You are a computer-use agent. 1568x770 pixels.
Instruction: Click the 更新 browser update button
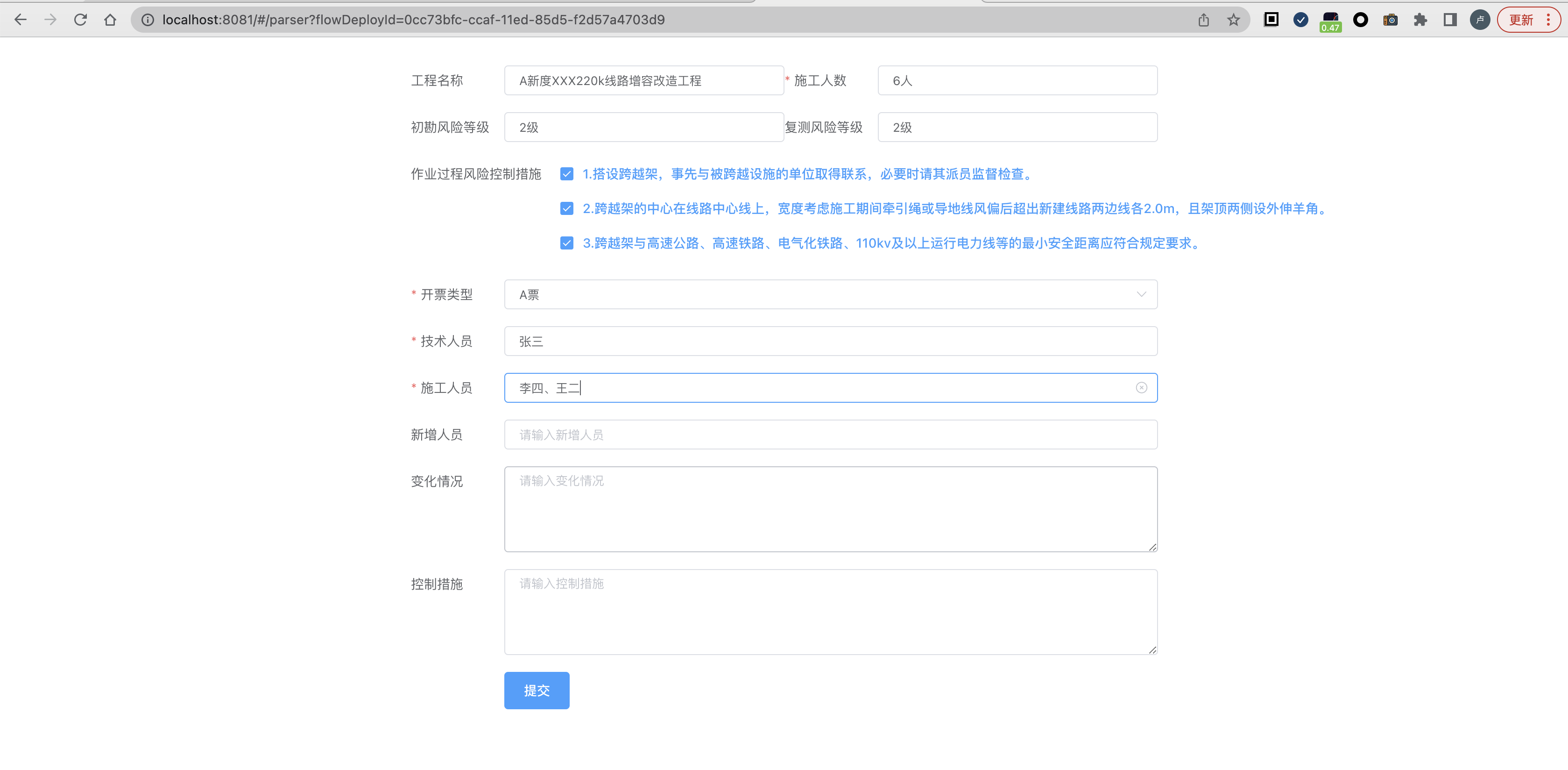1528,20
